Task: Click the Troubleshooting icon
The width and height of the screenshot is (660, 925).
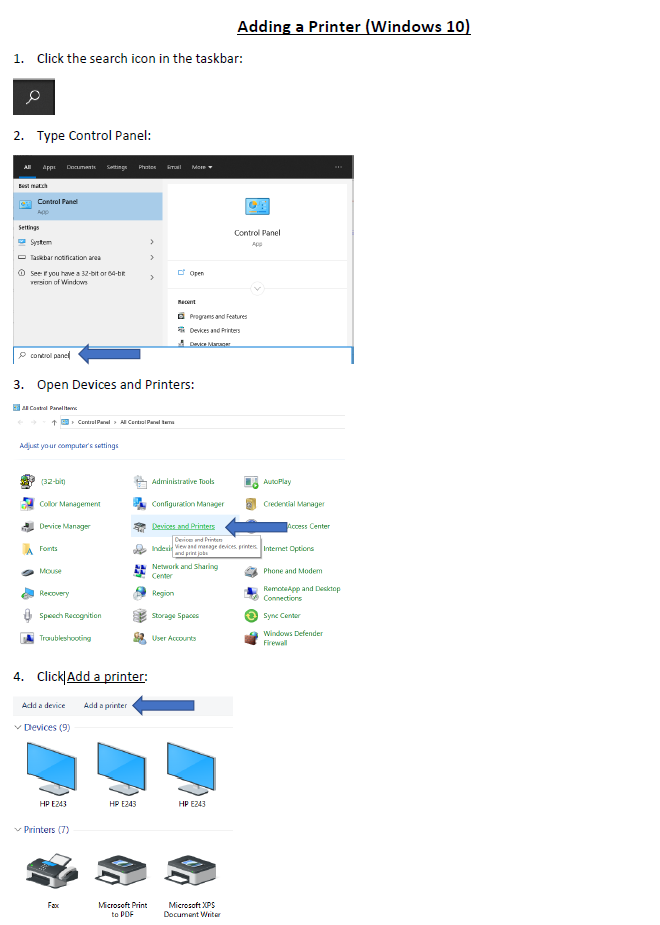Action: (27, 638)
